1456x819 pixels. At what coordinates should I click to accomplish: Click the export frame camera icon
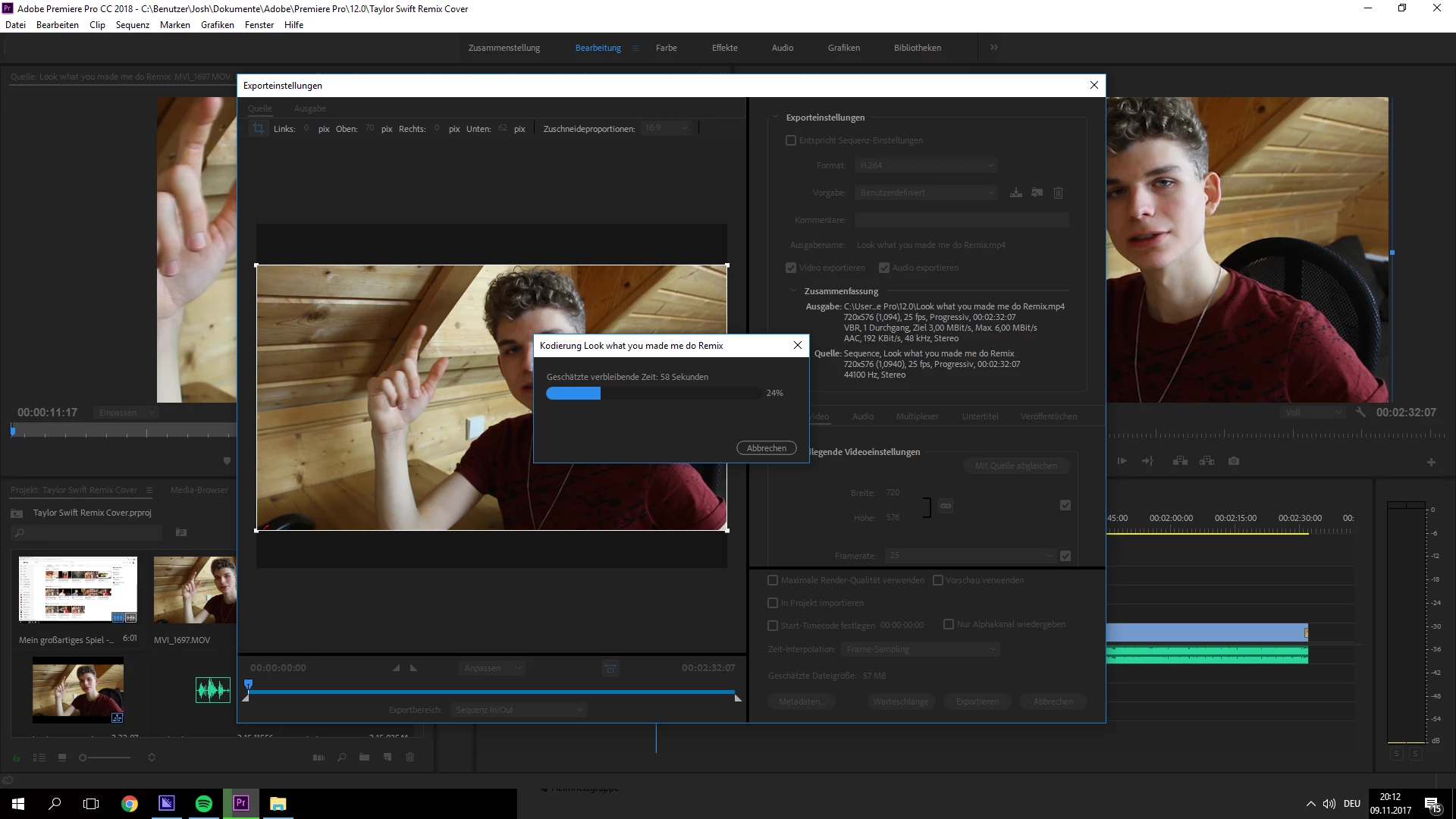point(1234,461)
